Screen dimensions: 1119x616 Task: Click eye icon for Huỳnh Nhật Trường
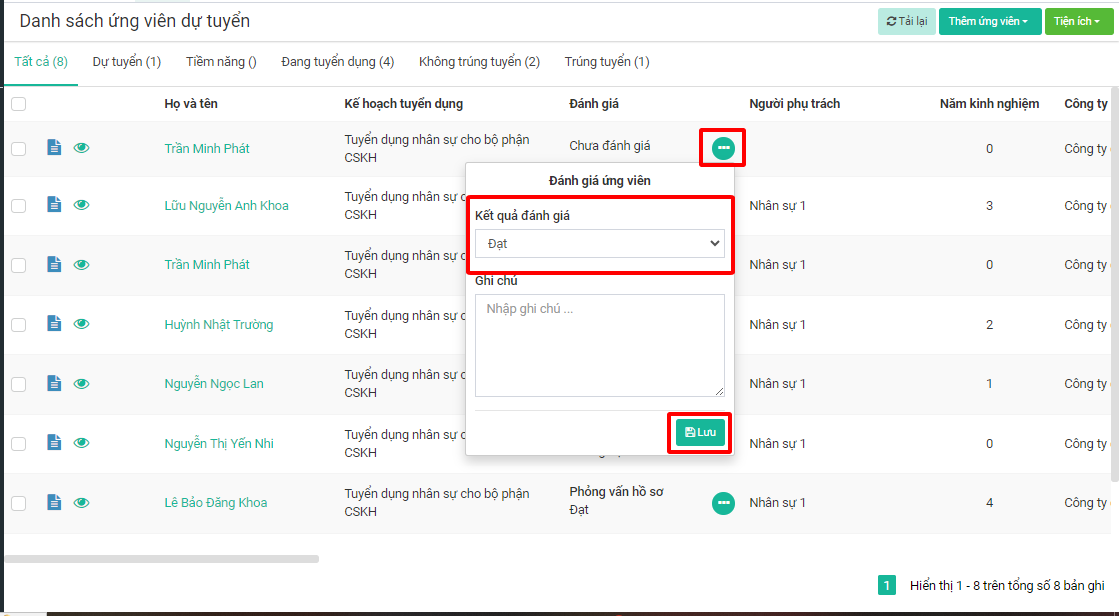point(82,324)
